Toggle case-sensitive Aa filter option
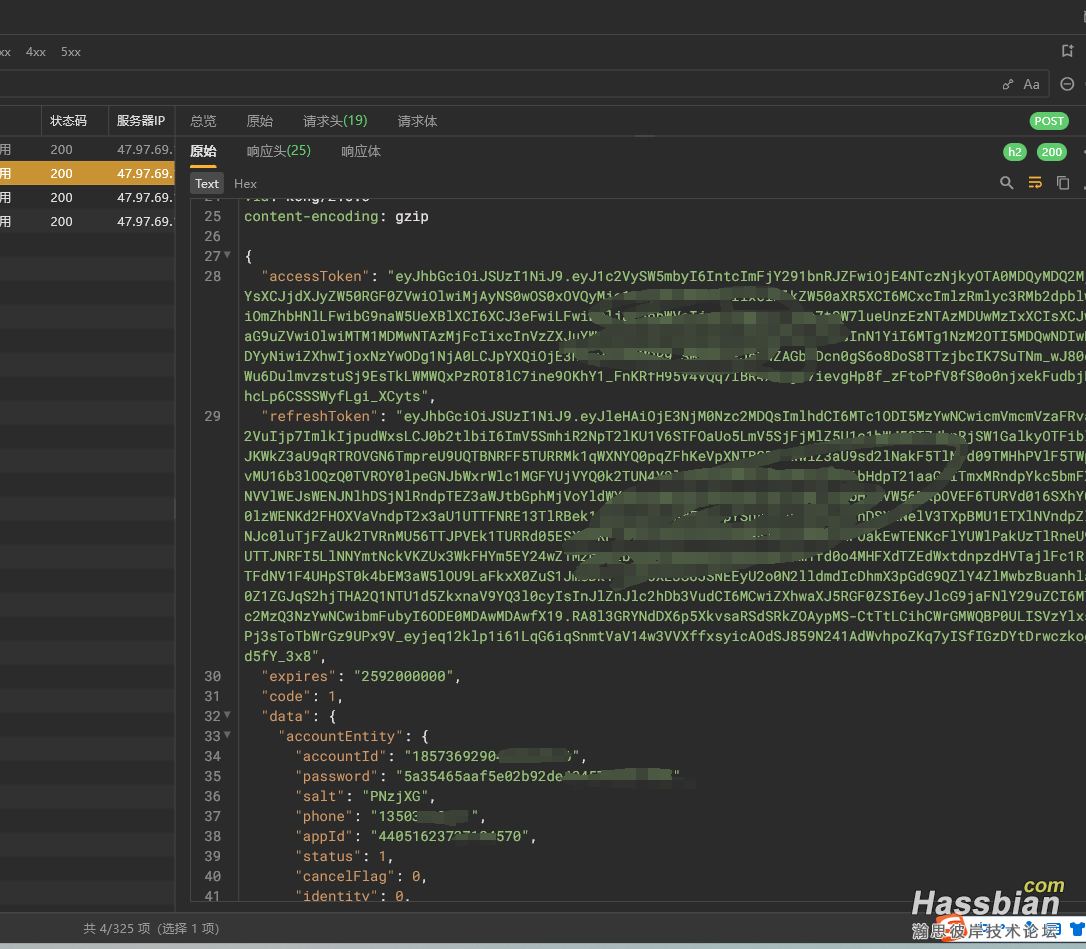This screenshot has height=949, width=1086. [1031, 85]
